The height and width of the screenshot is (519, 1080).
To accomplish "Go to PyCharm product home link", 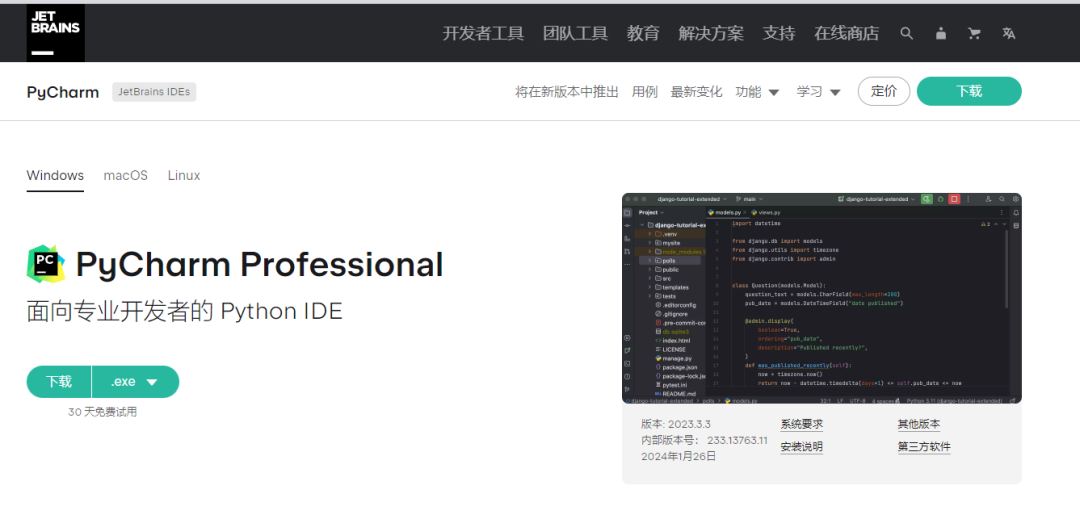I will (x=63, y=92).
